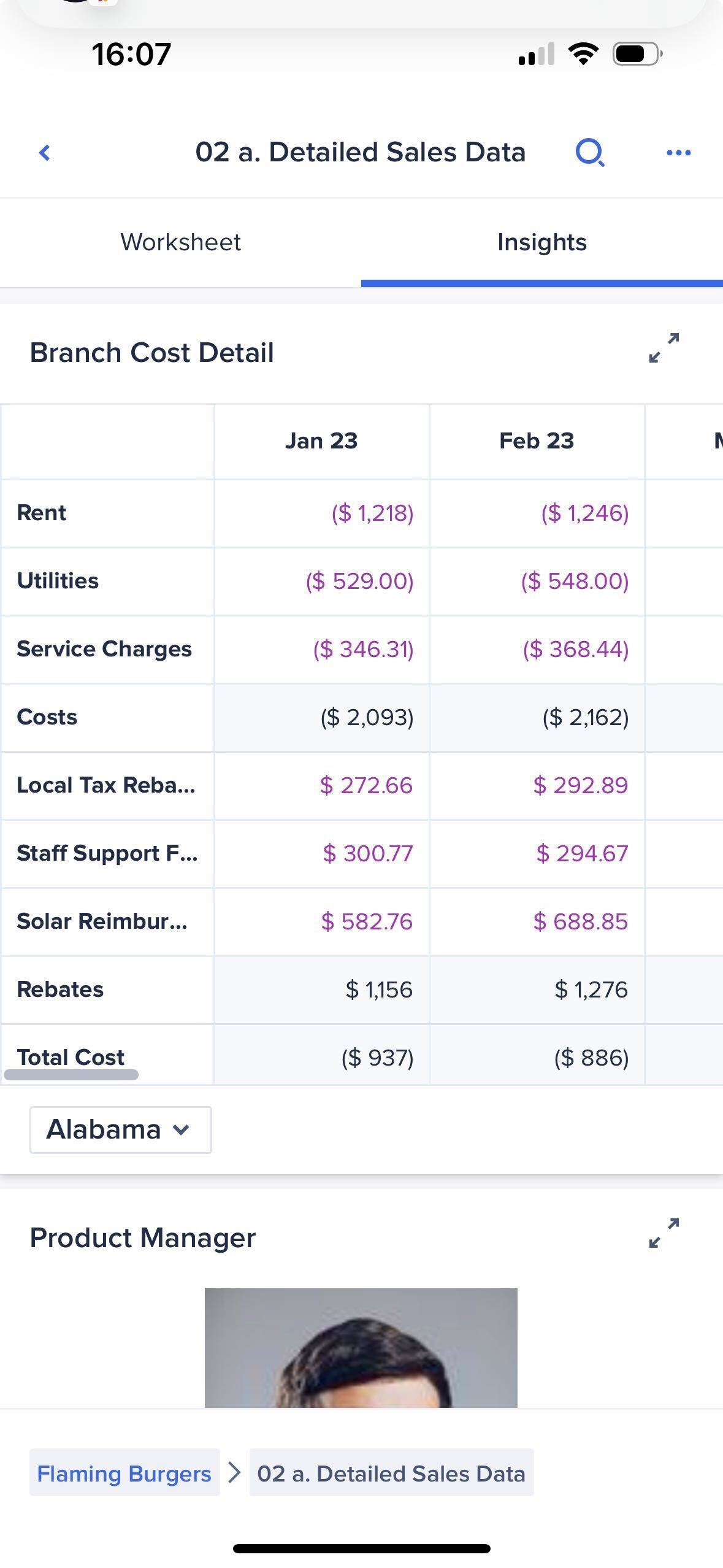The height and width of the screenshot is (1568, 723).
Task: Select the Solar Reimbursement row label
Action: pos(102,921)
